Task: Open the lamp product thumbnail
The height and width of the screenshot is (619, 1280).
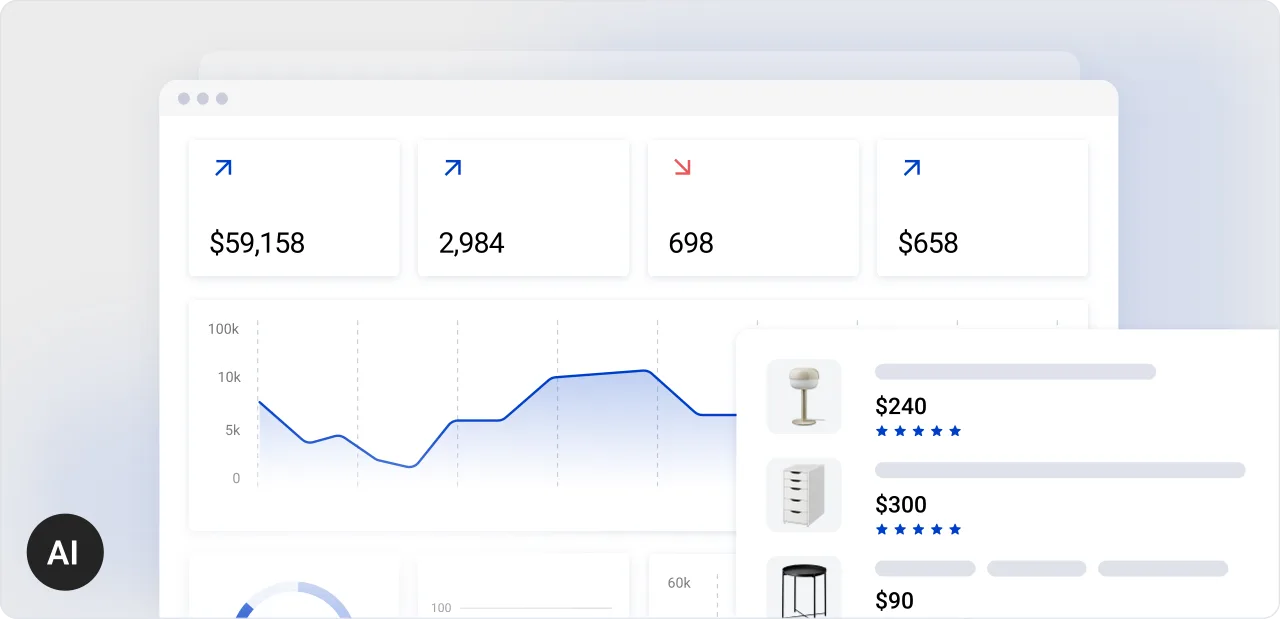Action: point(804,396)
